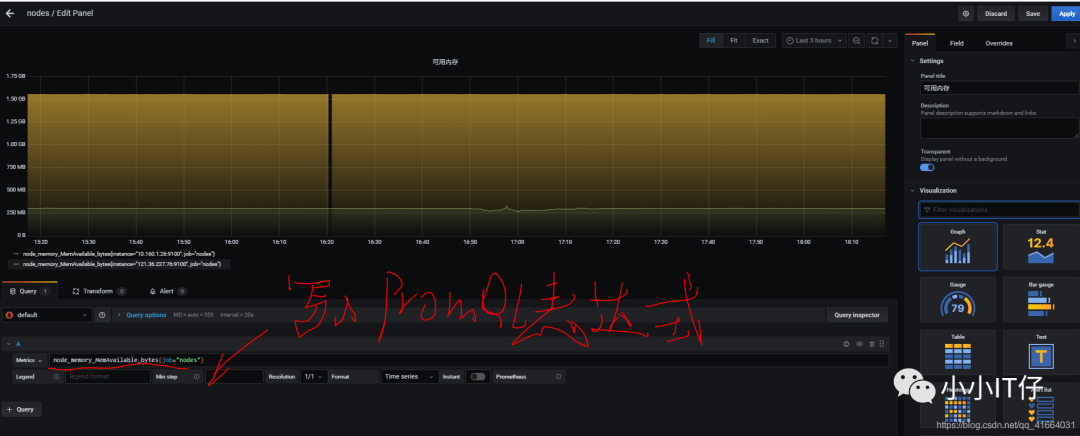
Task: Refresh the dashboard panel
Action: tap(875, 41)
